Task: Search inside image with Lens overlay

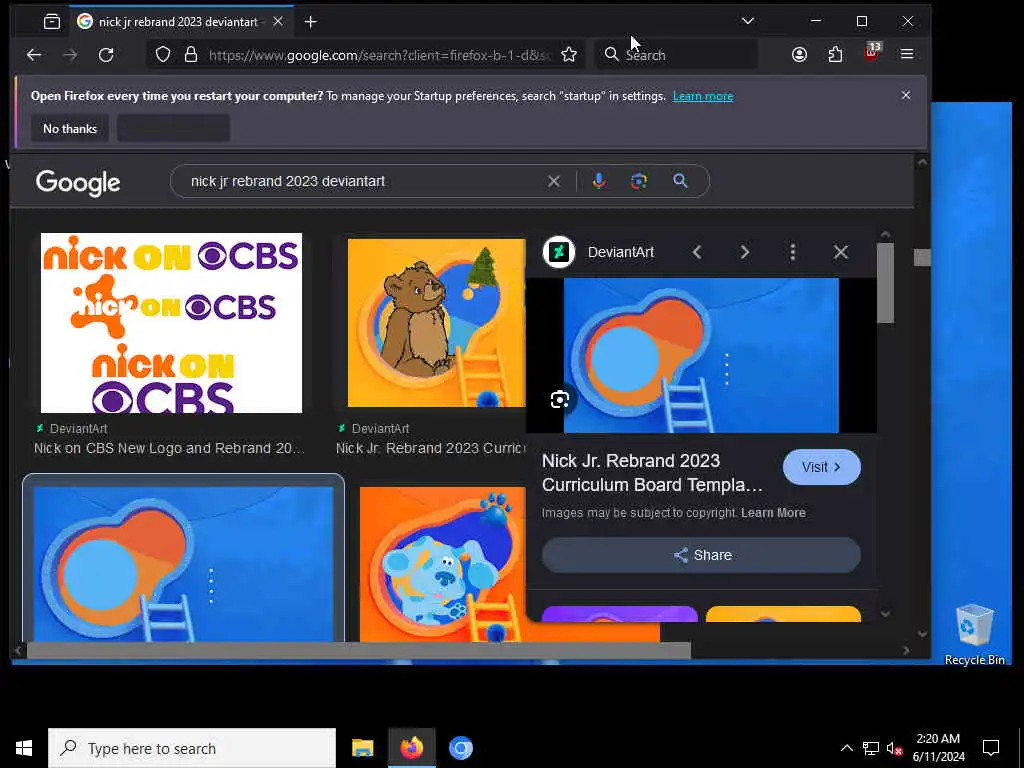Action: pos(560,400)
